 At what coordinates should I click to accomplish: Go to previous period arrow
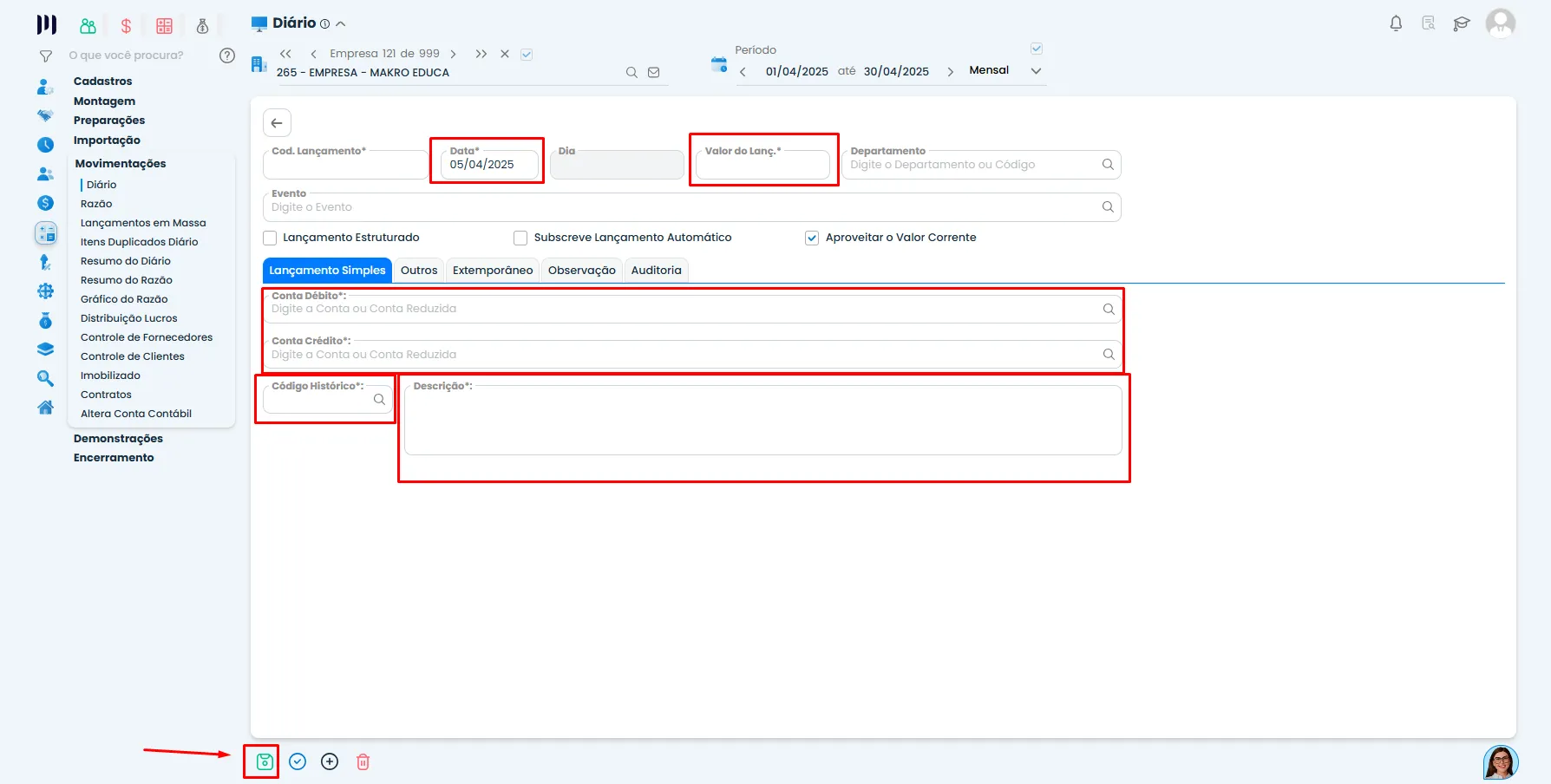[x=743, y=72]
